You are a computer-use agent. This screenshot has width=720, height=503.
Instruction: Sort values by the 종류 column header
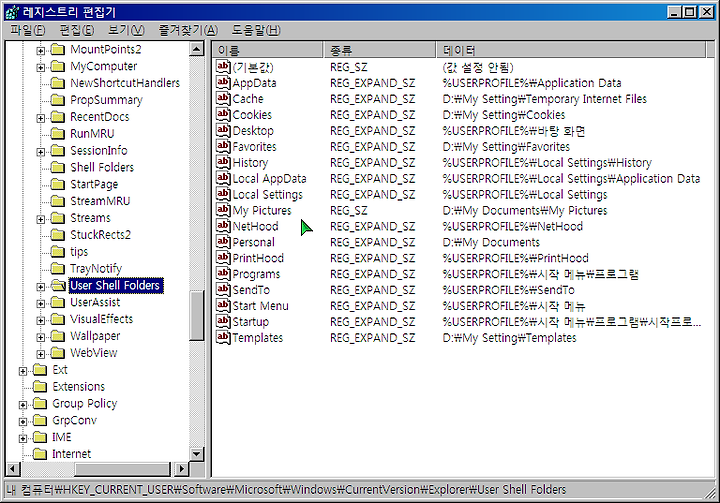(x=380, y=50)
